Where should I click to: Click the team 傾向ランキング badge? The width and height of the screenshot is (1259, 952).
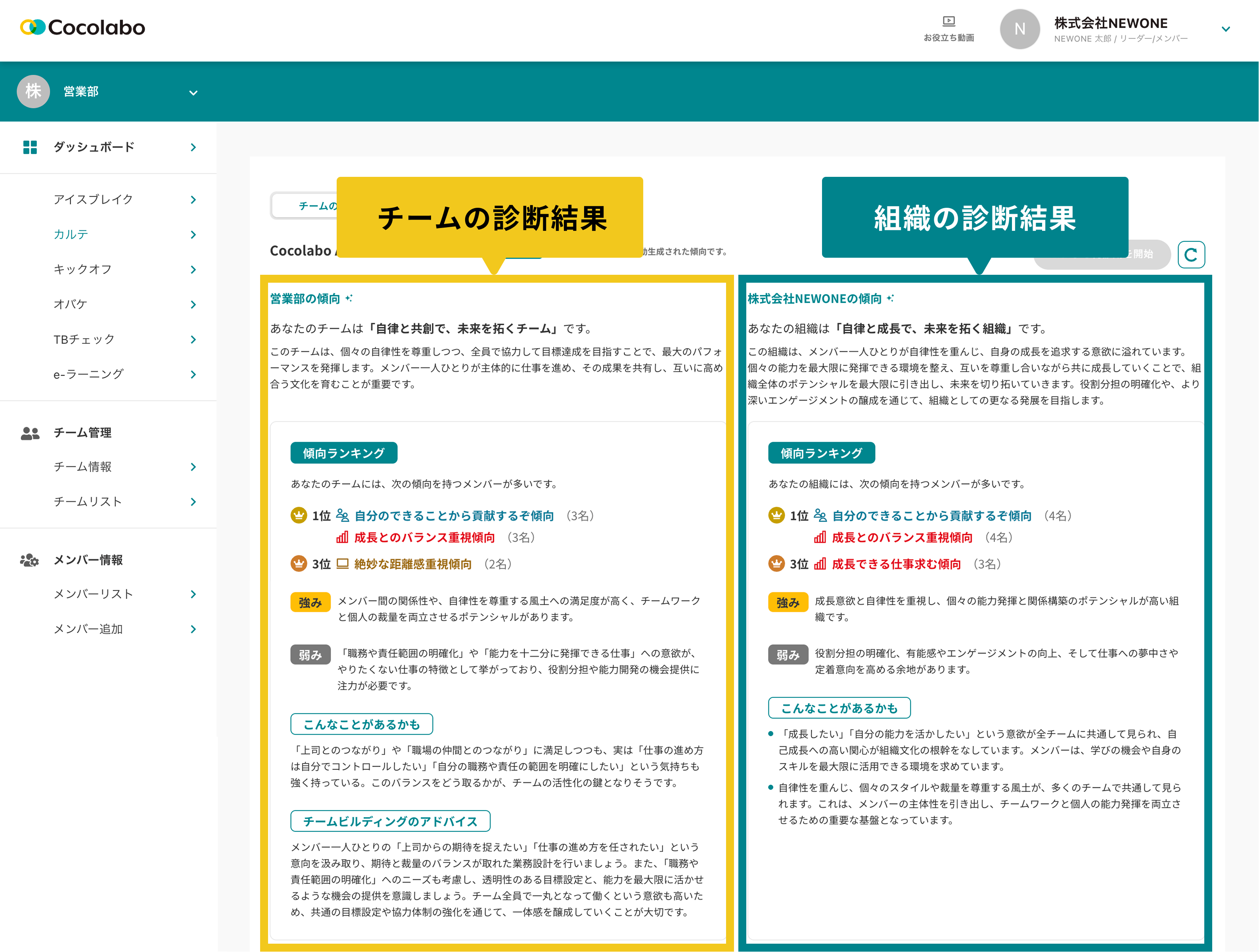pyautogui.click(x=344, y=453)
